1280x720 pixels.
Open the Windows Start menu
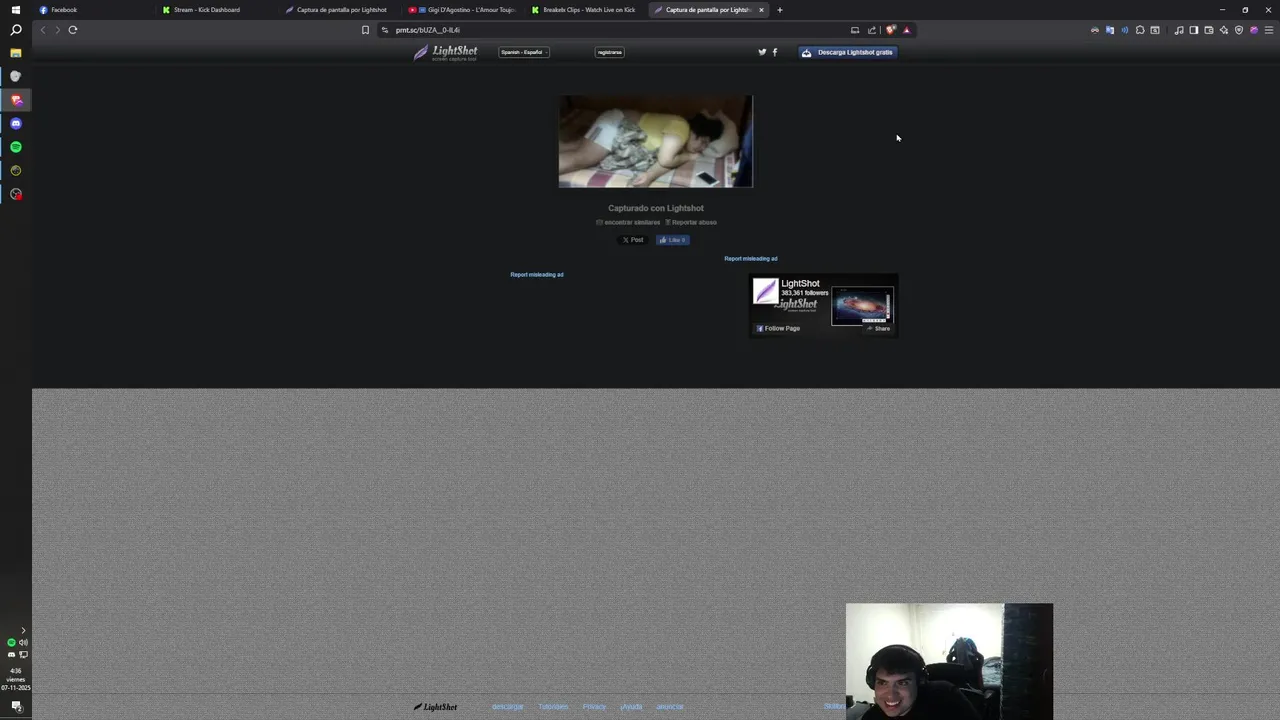pyautogui.click(x=15, y=10)
